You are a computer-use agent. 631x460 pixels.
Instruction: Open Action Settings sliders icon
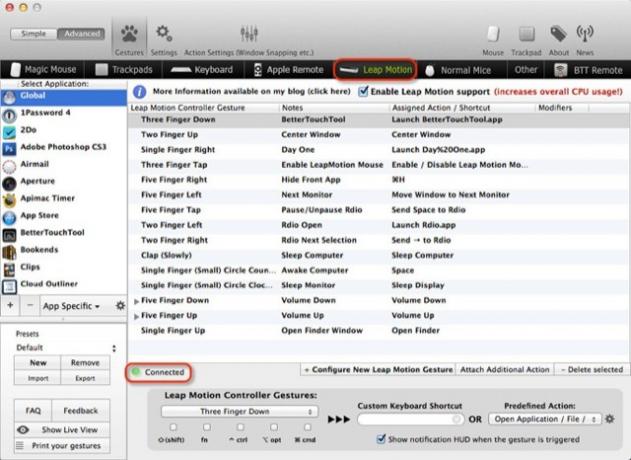[x=249, y=34]
